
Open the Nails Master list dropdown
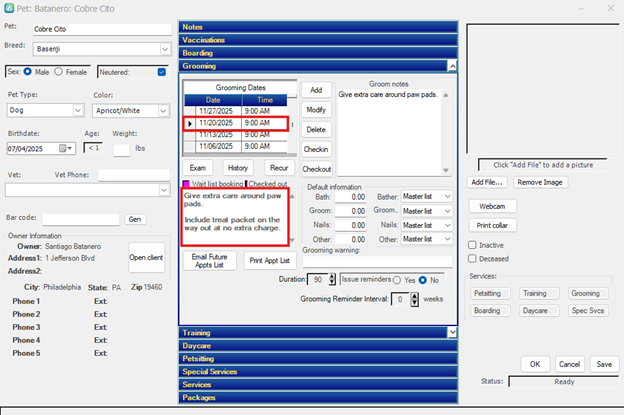(x=448, y=225)
